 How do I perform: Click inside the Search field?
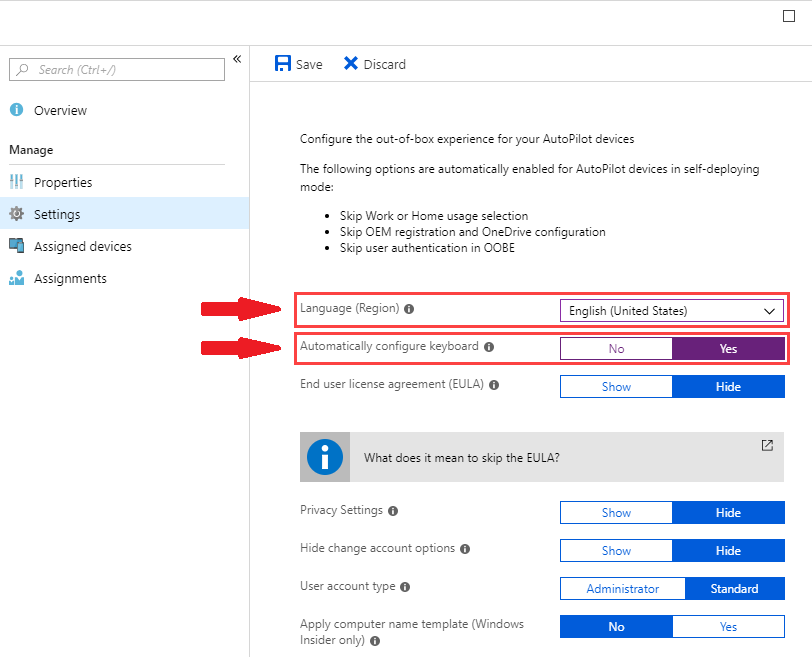point(116,70)
